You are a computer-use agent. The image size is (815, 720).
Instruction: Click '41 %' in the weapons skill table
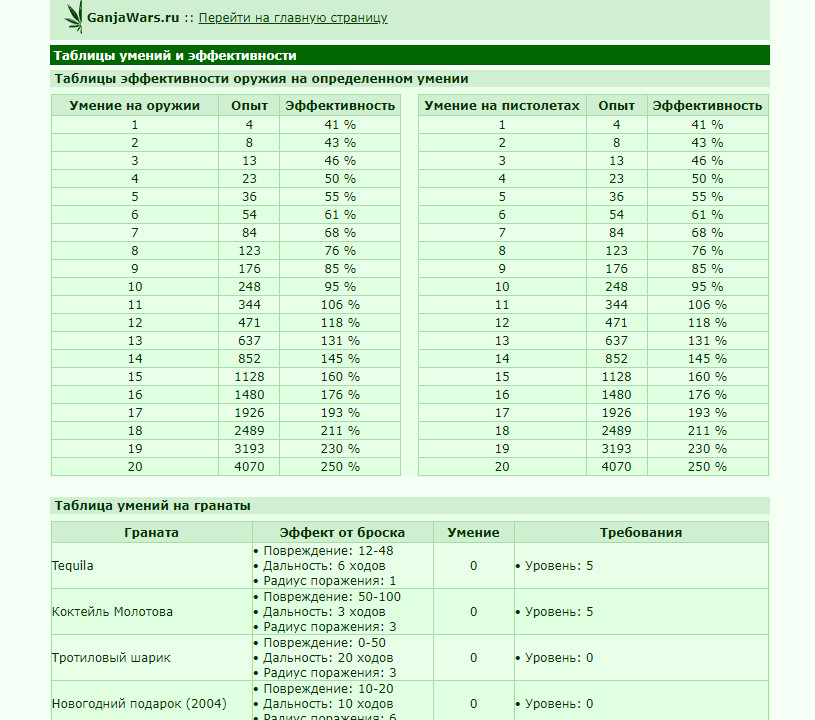click(x=340, y=125)
